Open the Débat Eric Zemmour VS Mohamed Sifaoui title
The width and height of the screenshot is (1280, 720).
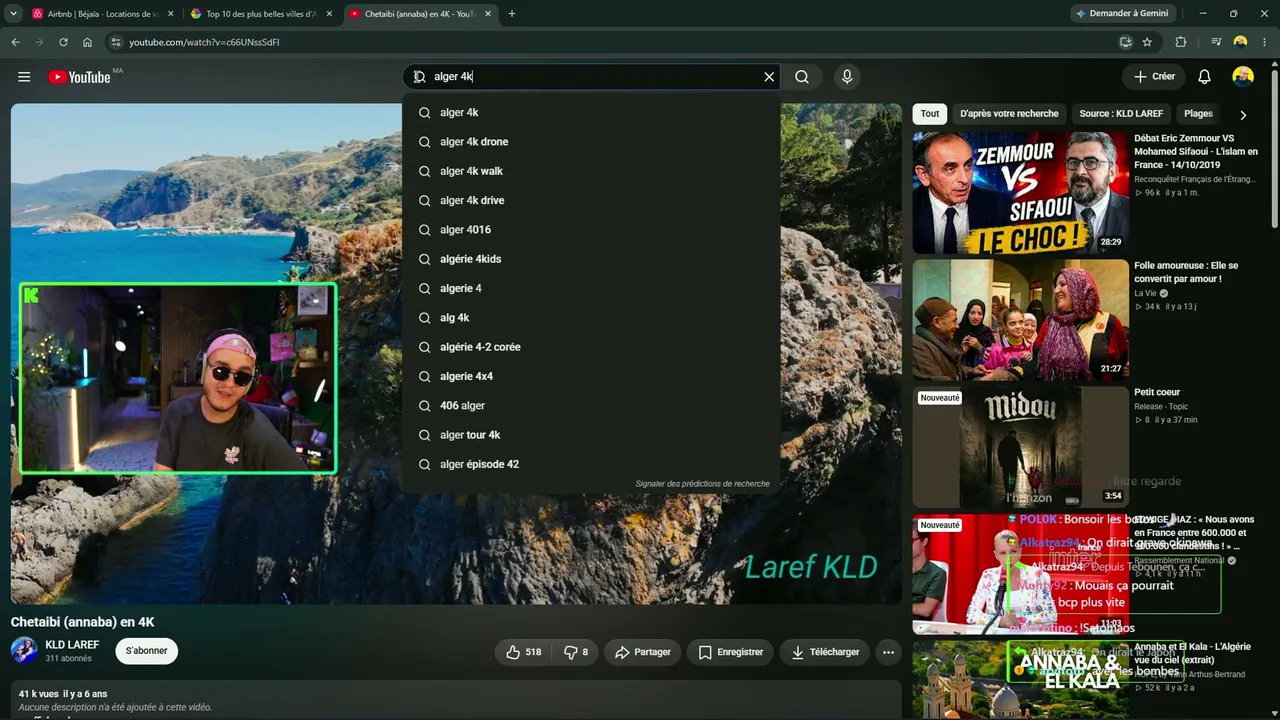[x=1196, y=151]
